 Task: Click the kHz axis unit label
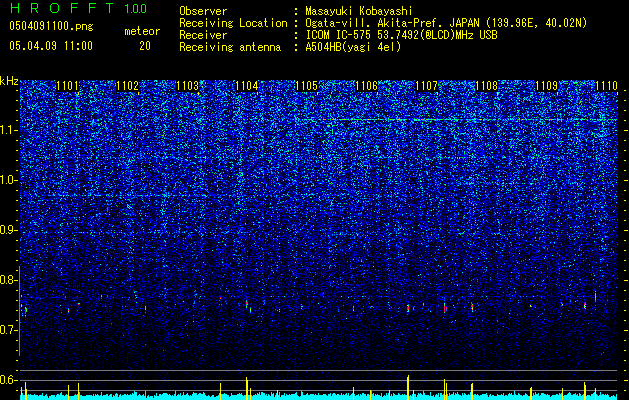point(9,81)
